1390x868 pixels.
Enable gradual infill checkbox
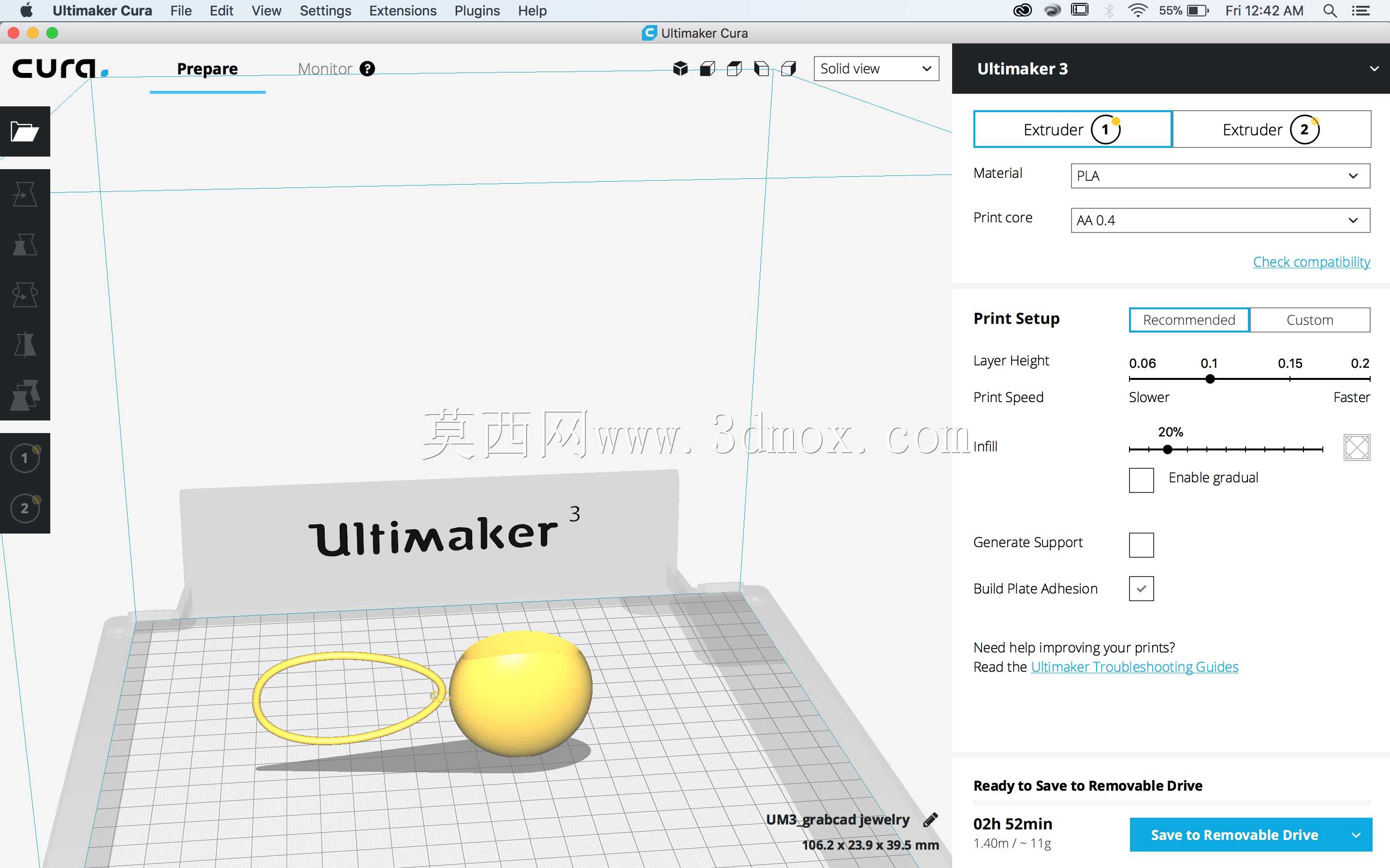[1141, 480]
